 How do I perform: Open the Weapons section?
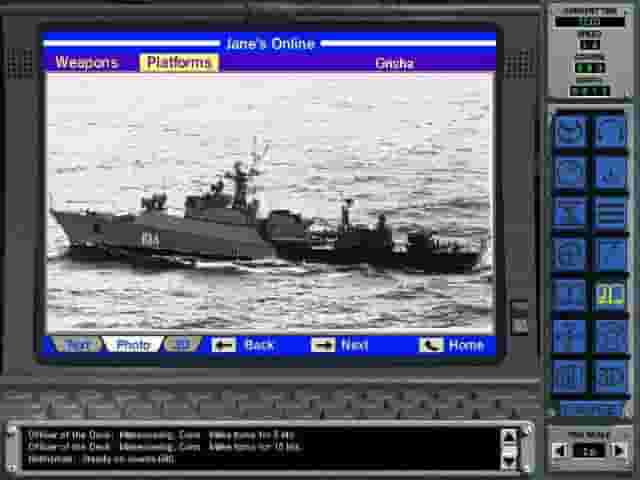[86, 63]
